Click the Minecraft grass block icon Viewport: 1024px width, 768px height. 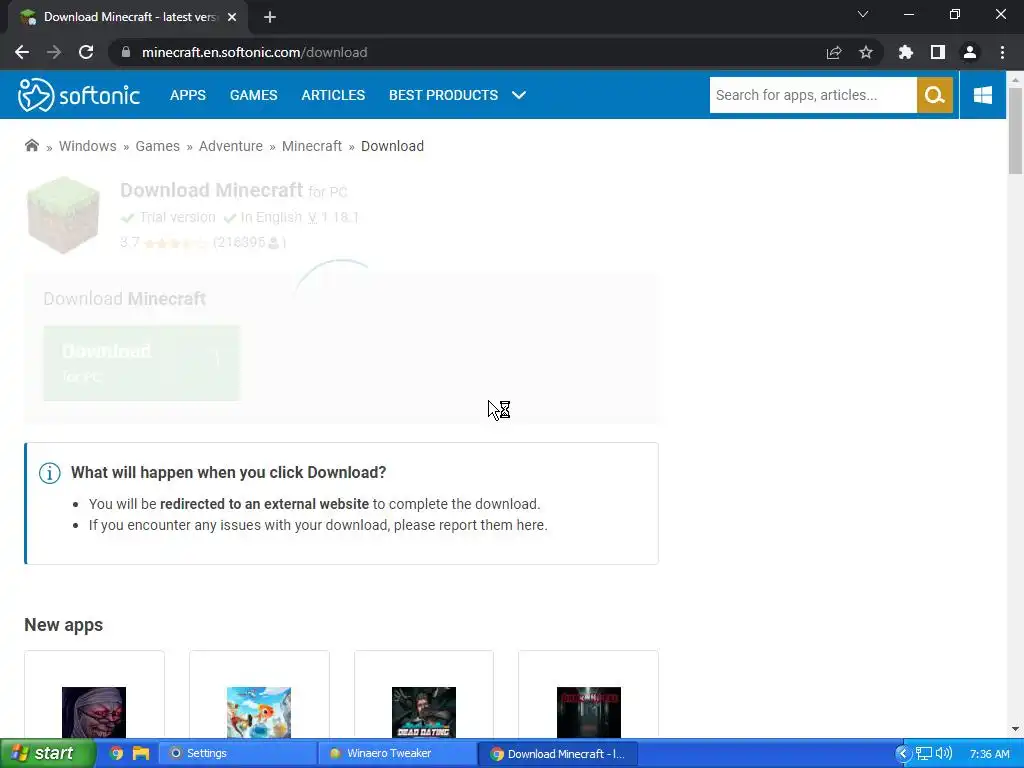(63, 214)
